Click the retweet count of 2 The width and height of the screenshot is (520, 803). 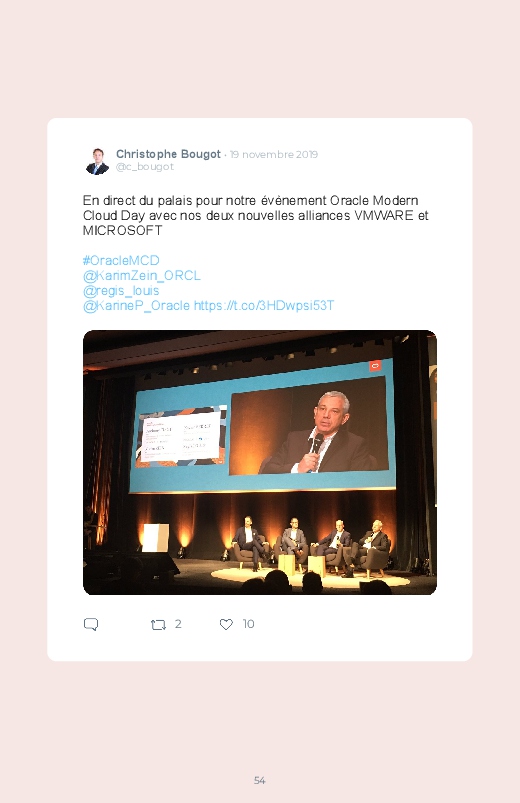point(178,624)
